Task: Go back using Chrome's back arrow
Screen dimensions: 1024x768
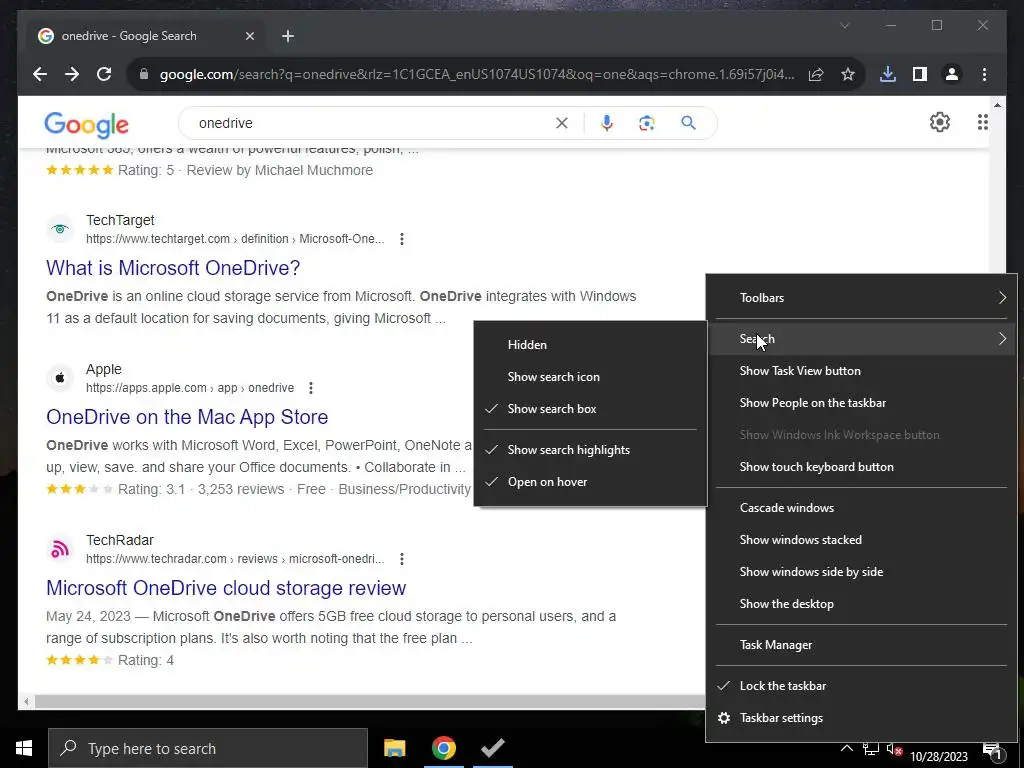Action: [40, 74]
